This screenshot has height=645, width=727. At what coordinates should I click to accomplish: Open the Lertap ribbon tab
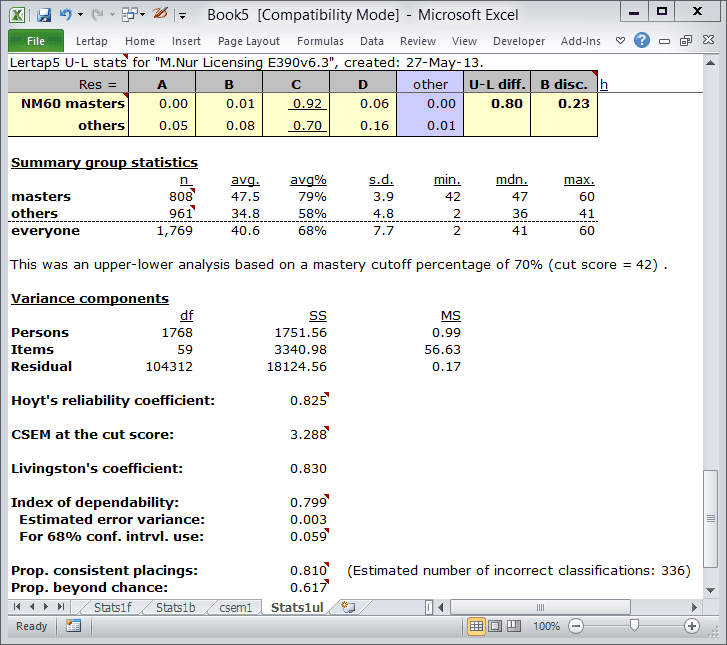pyautogui.click(x=94, y=41)
